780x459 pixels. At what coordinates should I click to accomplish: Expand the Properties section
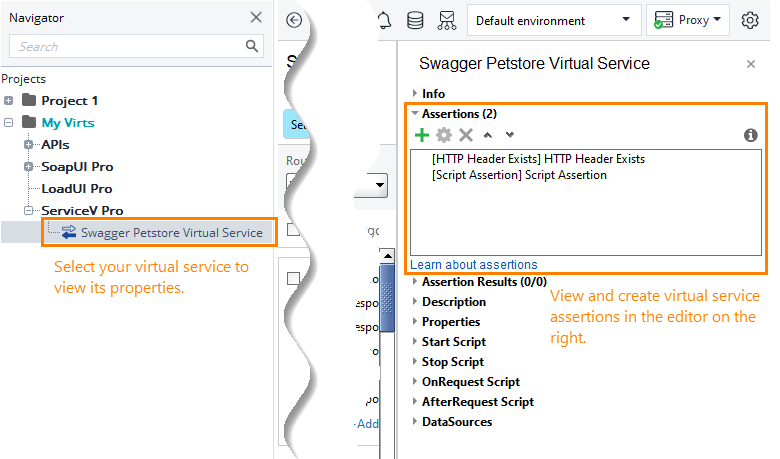[x=414, y=321]
